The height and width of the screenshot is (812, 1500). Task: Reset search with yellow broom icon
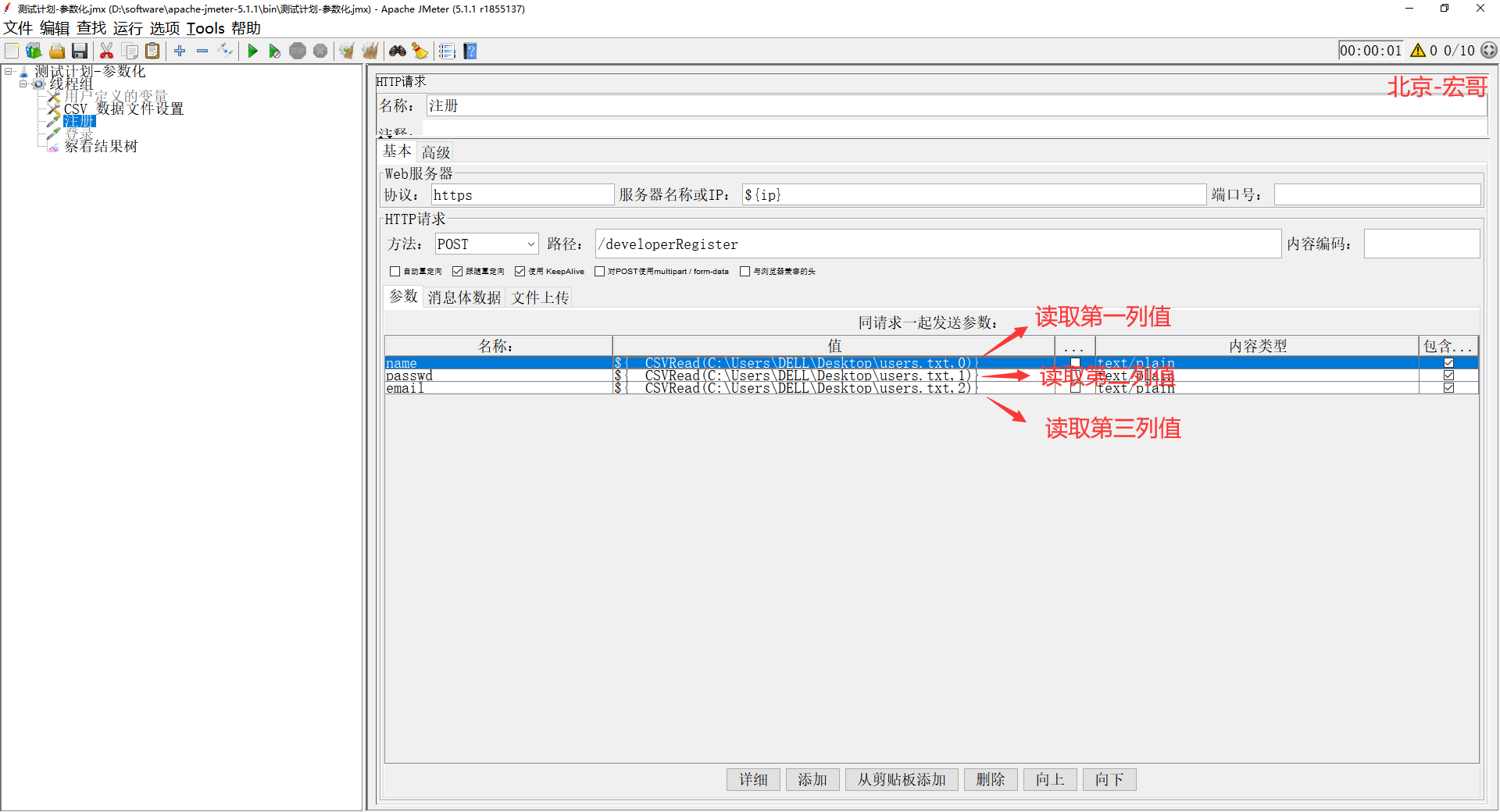420,51
